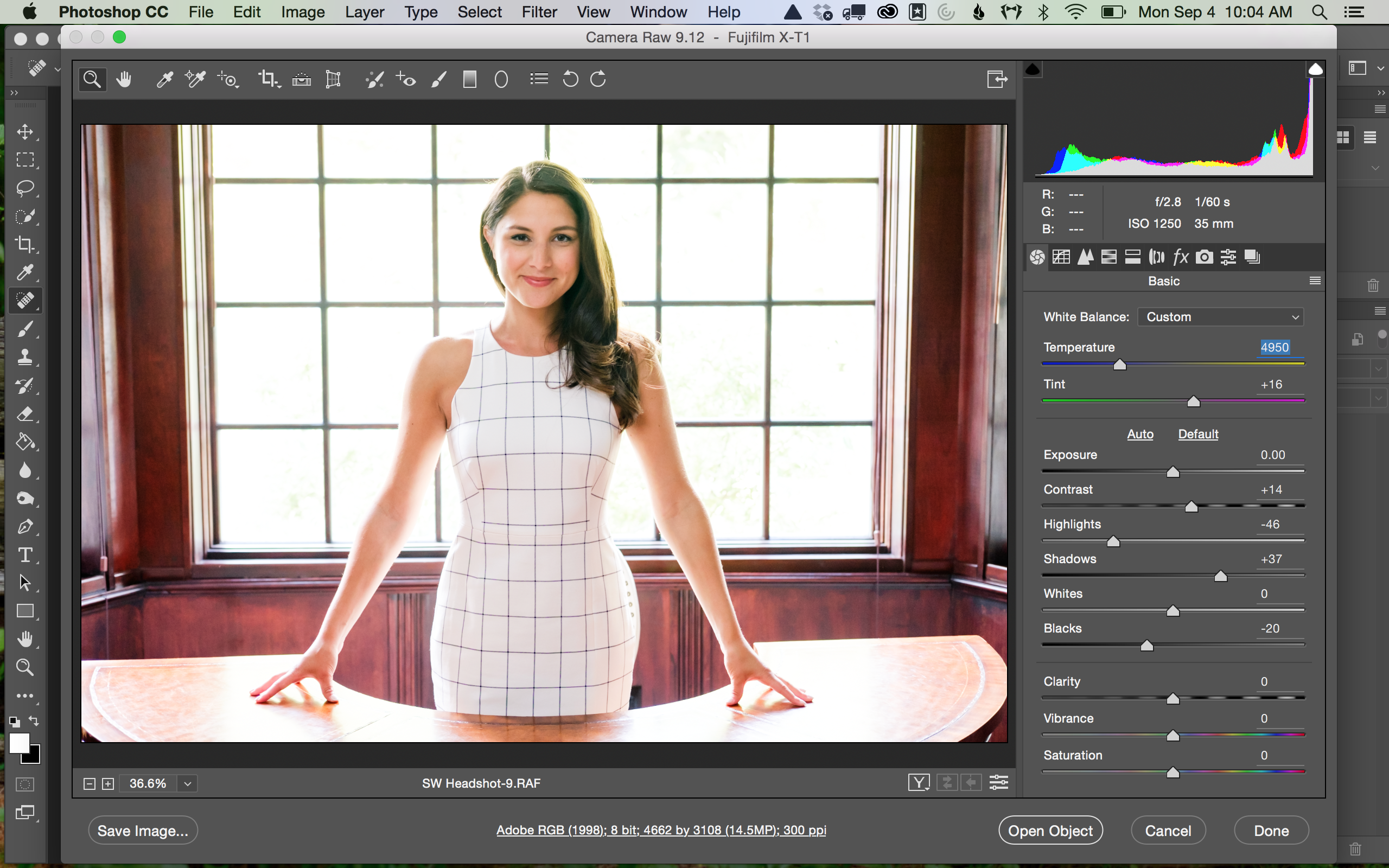The height and width of the screenshot is (868, 1389).
Task: Adjust the Exposure slider handle
Action: click(x=1173, y=472)
